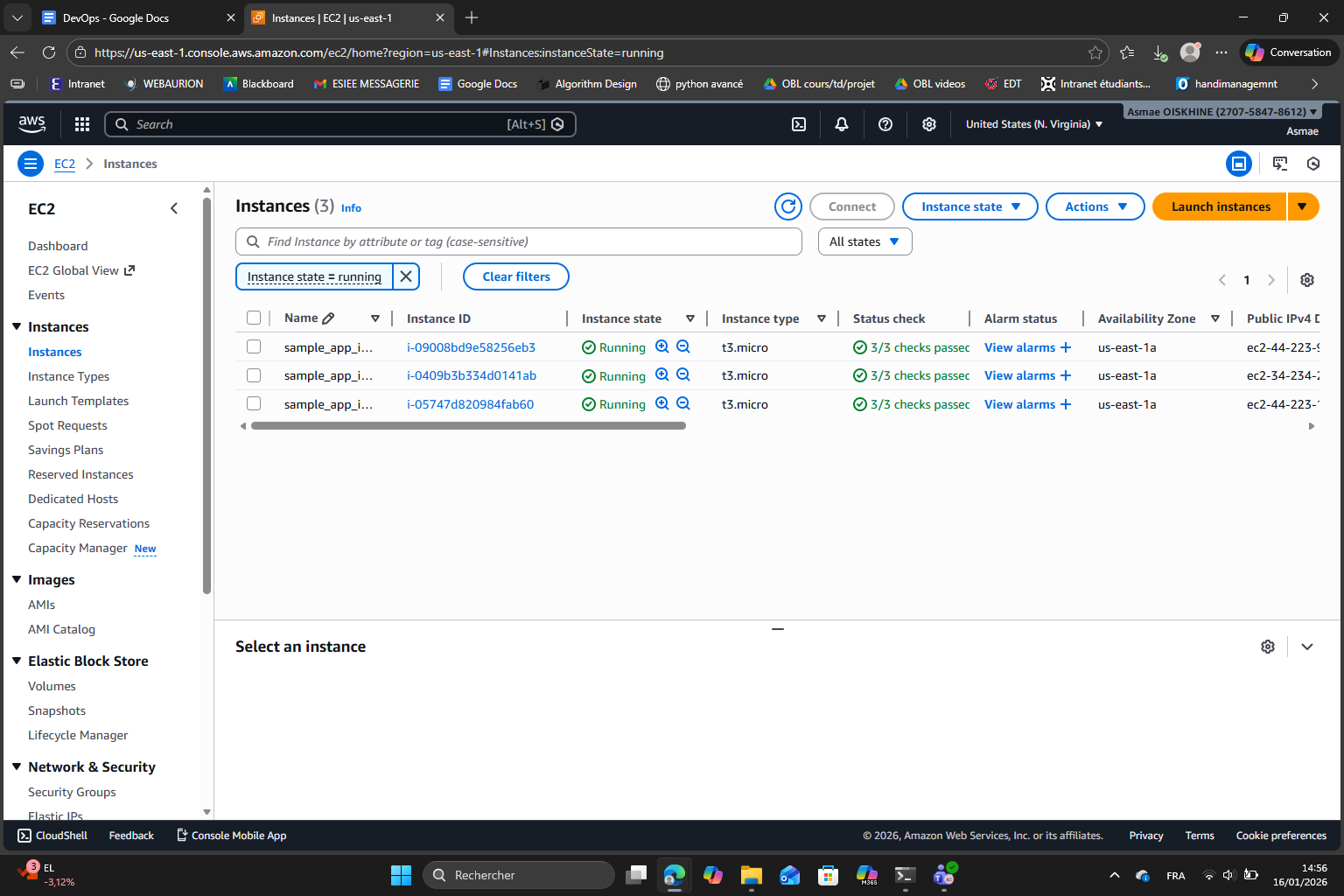Open the notifications bell icon
The height and width of the screenshot is (896, 1344).
pos(841,123)
